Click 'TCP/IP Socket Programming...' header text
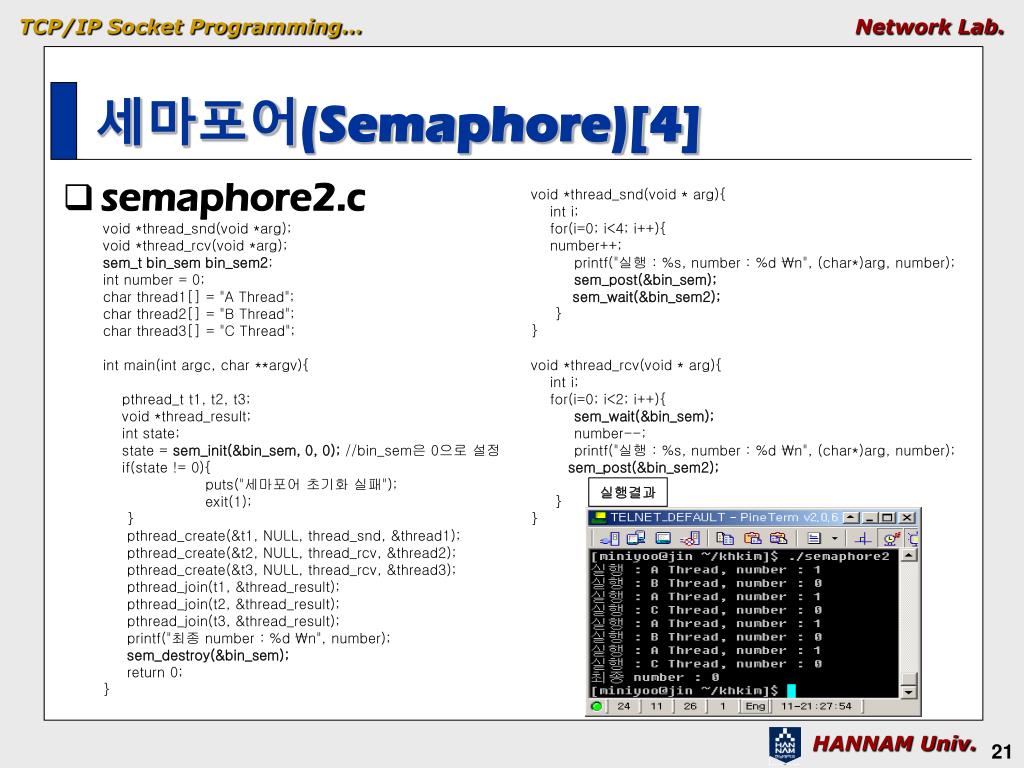This screenshot has width=1024, height=768. [x=191, y=27]
